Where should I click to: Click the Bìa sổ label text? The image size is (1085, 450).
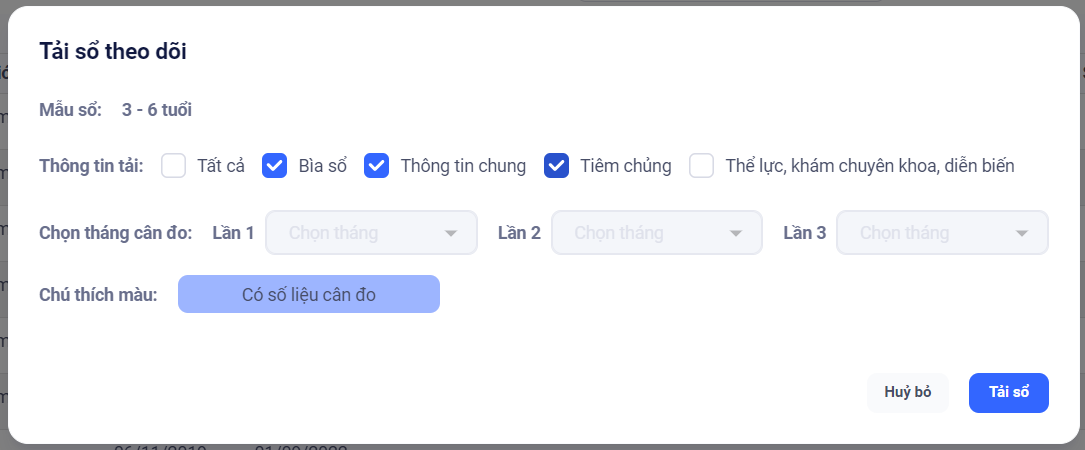point(323,166)
